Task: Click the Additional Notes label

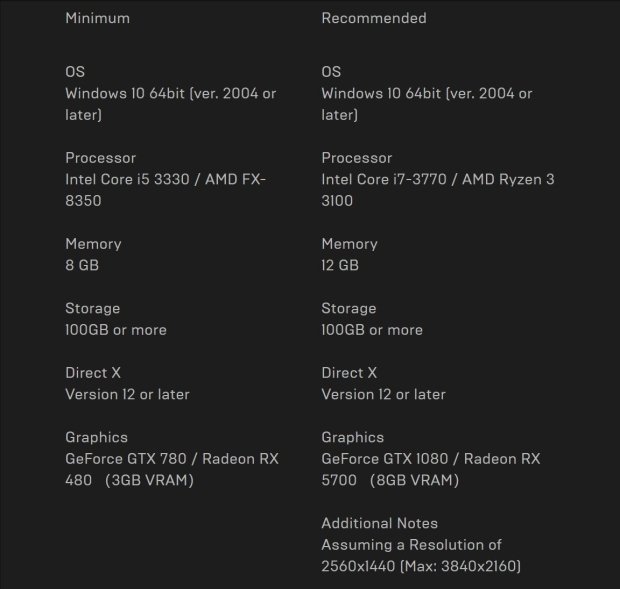Action: click(380, 523)
